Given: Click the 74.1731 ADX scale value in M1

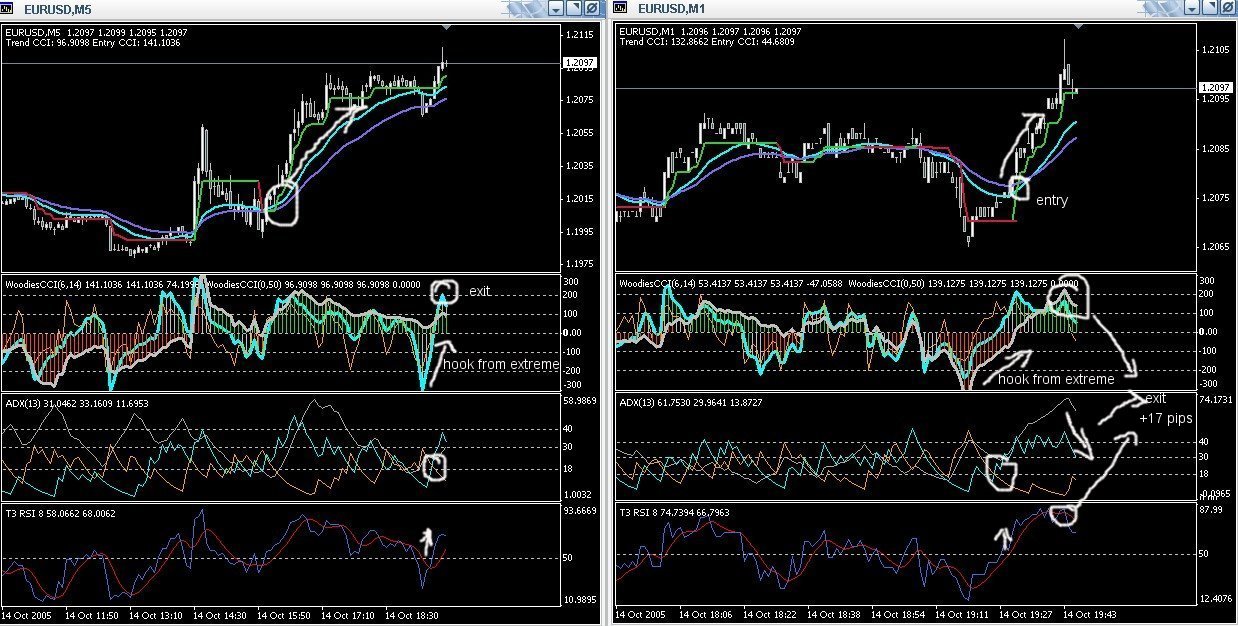Looking at the screenshot, I should click(x=1215, y=400).
